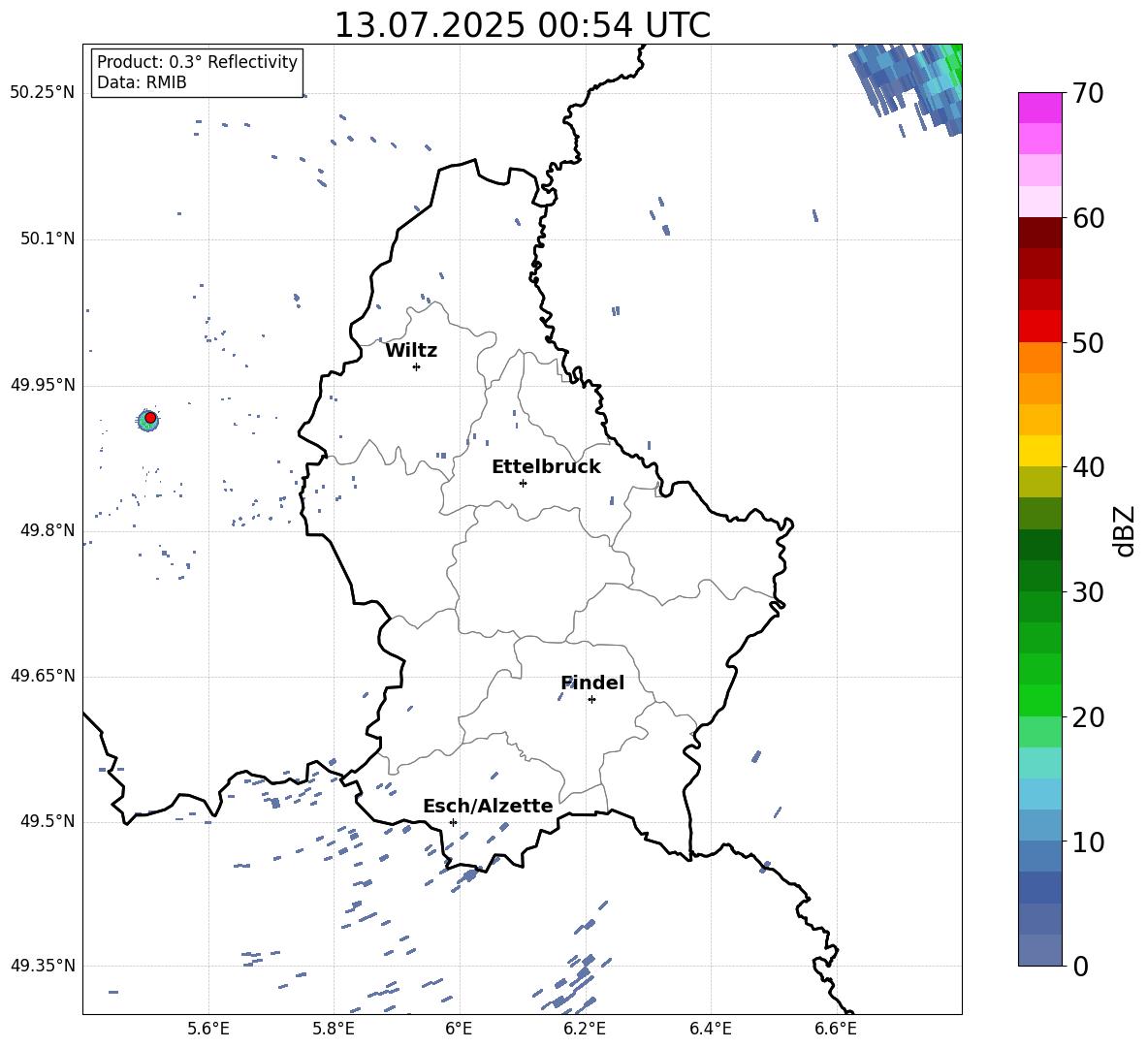
Task: Click the 6°E longitude label
Action: pyautogui.click(x=459, y=1029)
